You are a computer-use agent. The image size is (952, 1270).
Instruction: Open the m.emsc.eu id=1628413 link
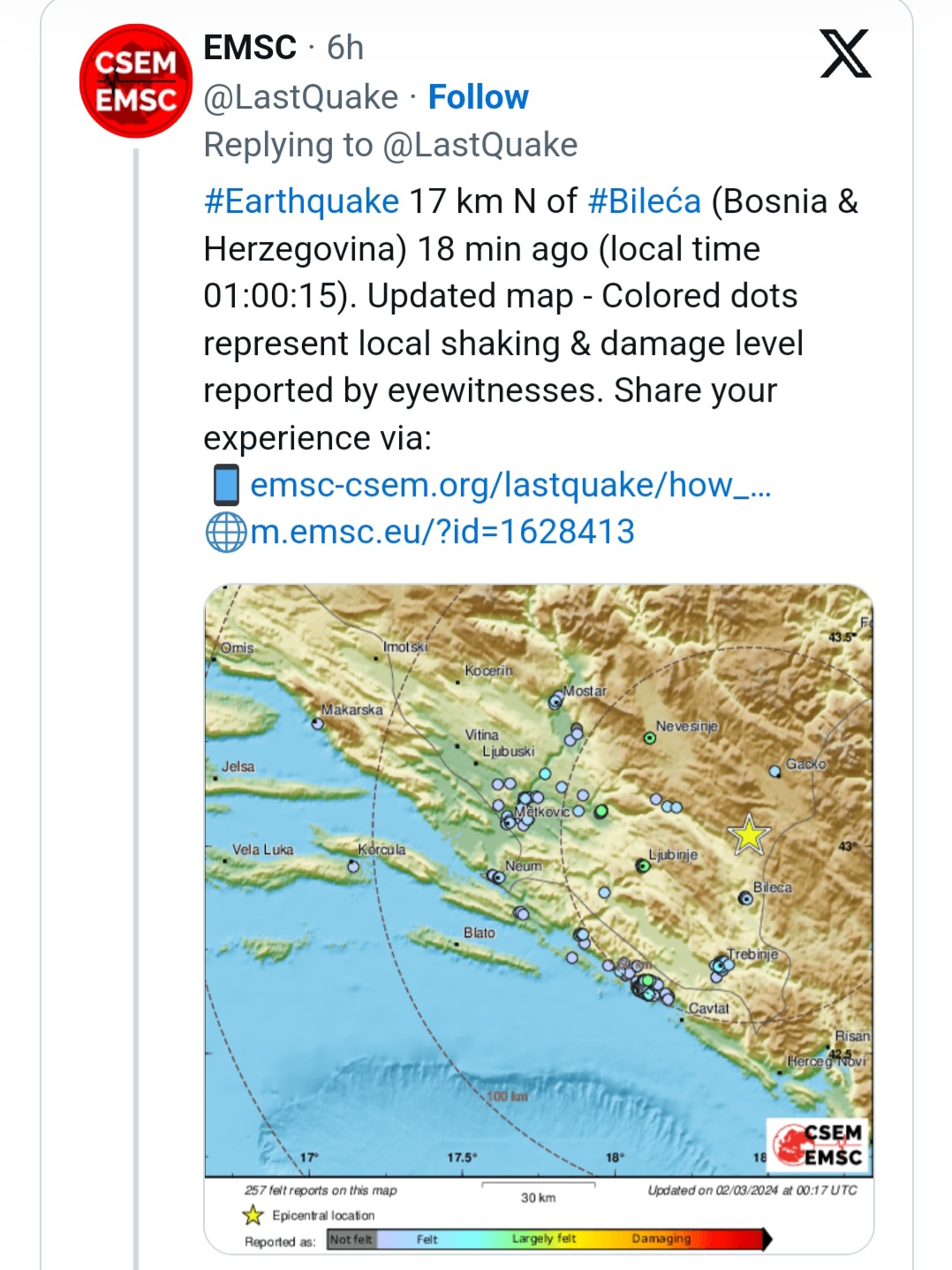(x=442, y=532)
